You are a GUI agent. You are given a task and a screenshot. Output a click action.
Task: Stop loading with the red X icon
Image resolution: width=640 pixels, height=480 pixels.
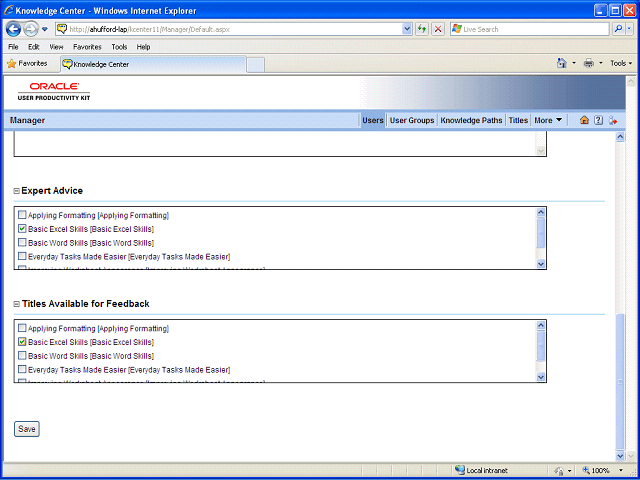pyautogui.click(x=438, y=29)
